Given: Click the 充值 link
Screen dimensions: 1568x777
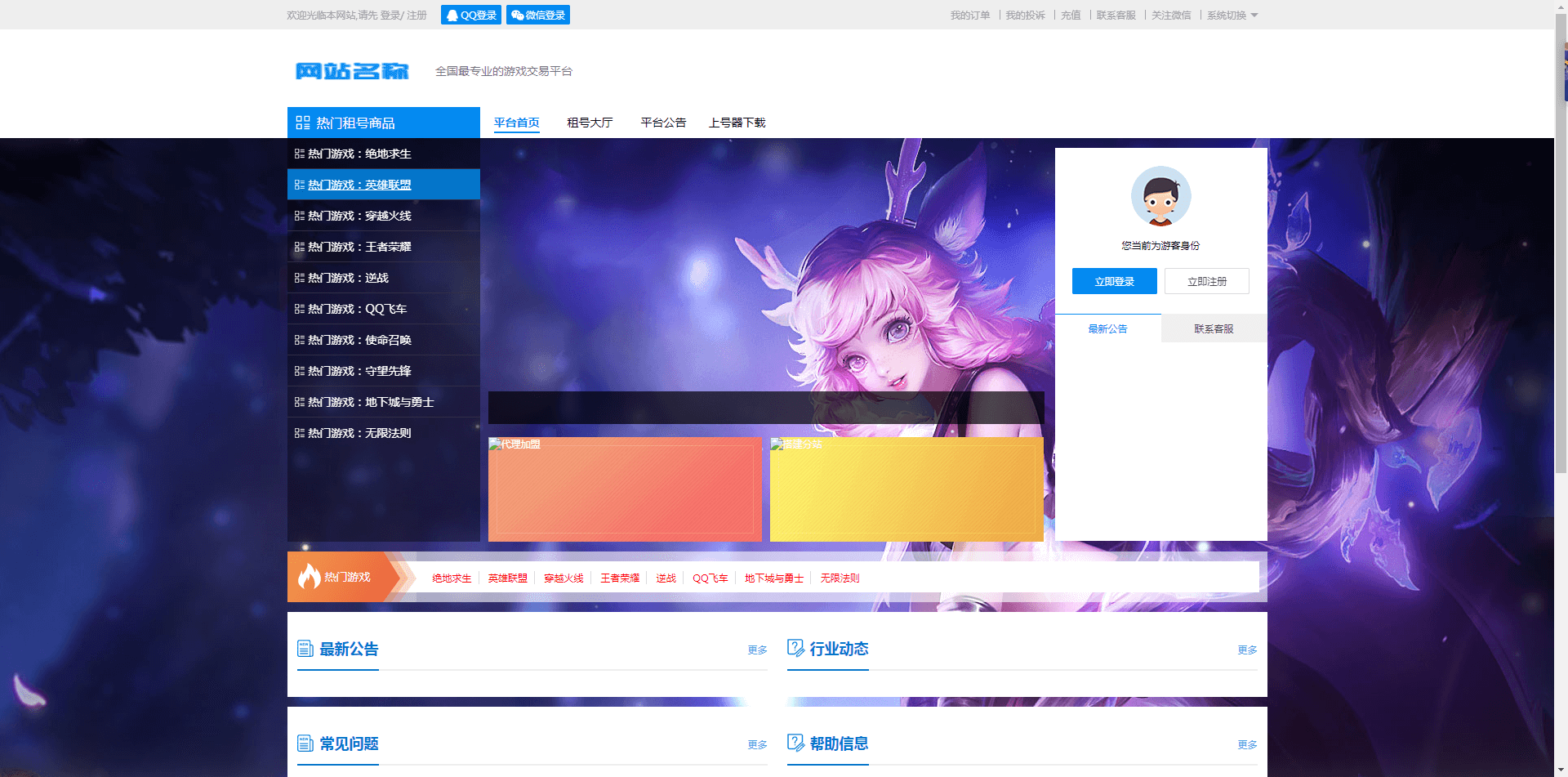Looking at the screenshot, I should click(x=1071, y=16).
